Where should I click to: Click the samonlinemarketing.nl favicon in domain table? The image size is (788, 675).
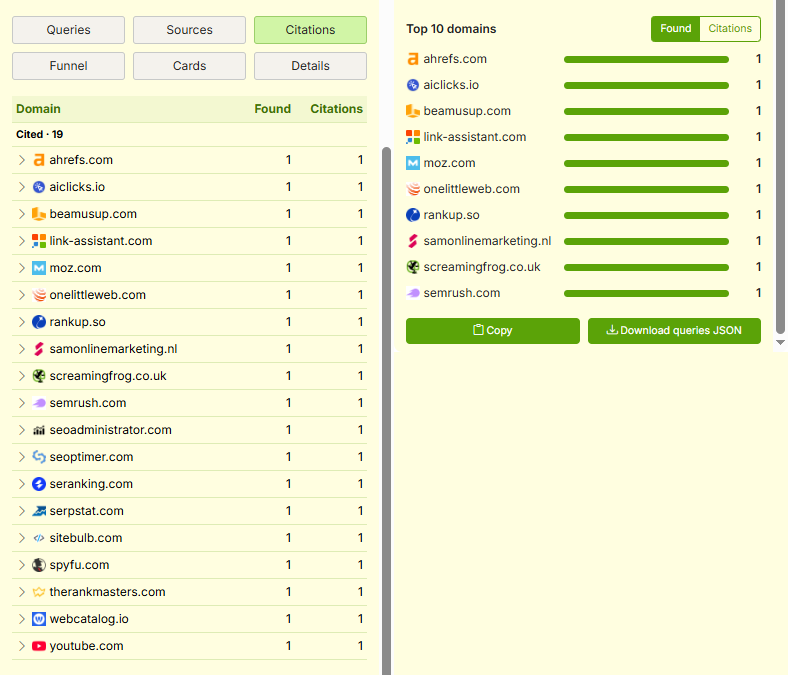click(39, 349)
